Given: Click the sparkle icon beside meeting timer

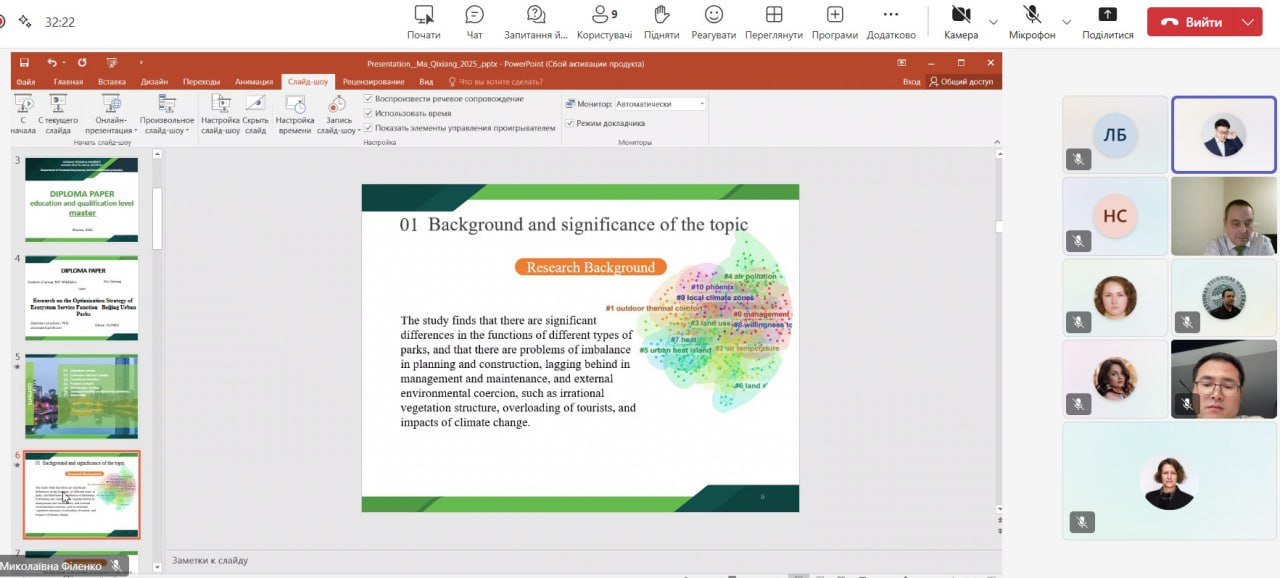Looking at the screenshot, I should [25, 21].
